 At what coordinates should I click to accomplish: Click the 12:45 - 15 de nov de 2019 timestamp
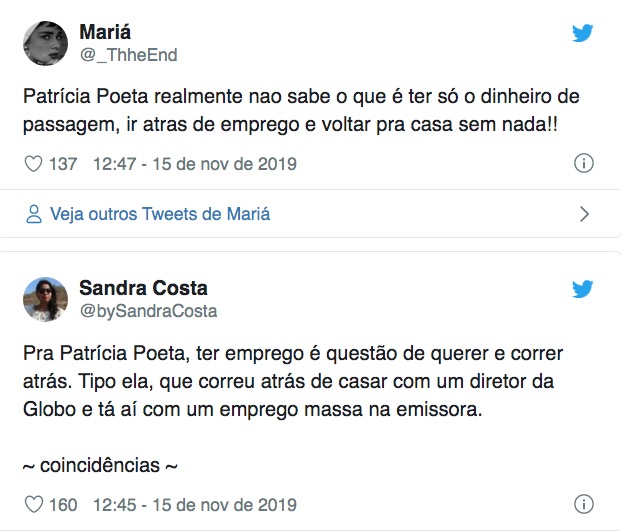pos(194,504)
